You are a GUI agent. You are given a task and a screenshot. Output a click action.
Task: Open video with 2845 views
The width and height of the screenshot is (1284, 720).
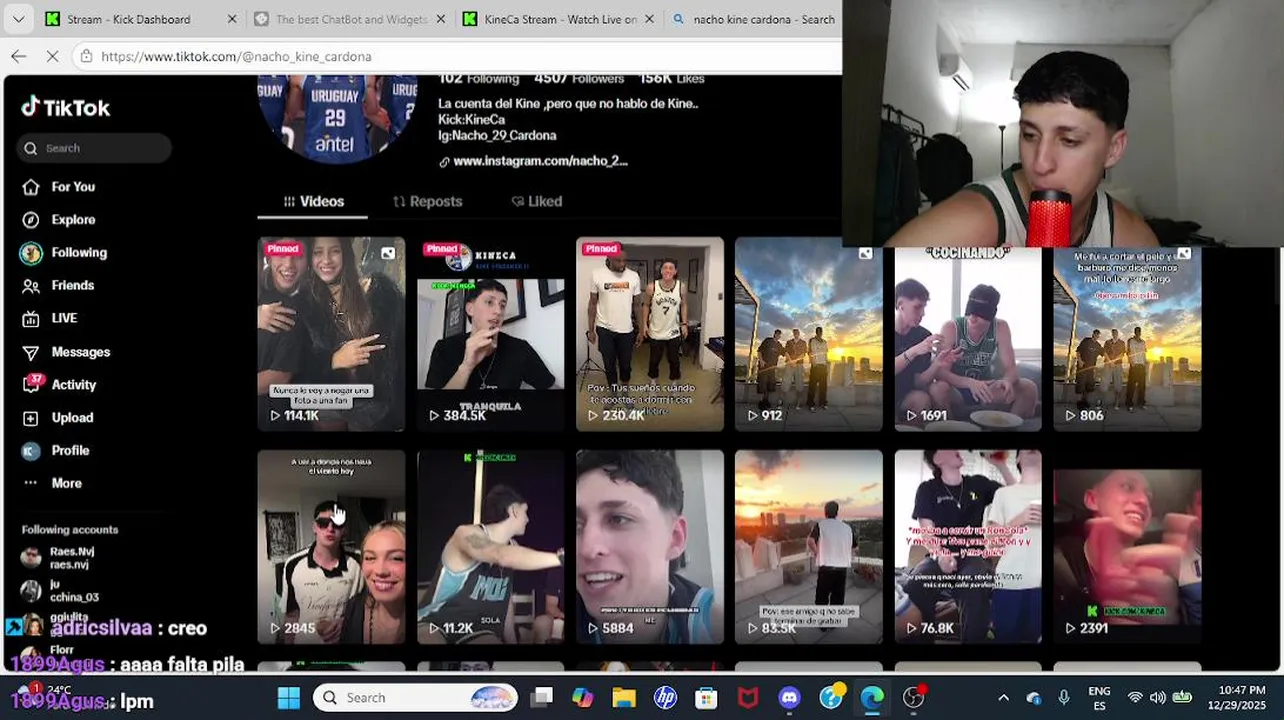[x=331, y=547]
